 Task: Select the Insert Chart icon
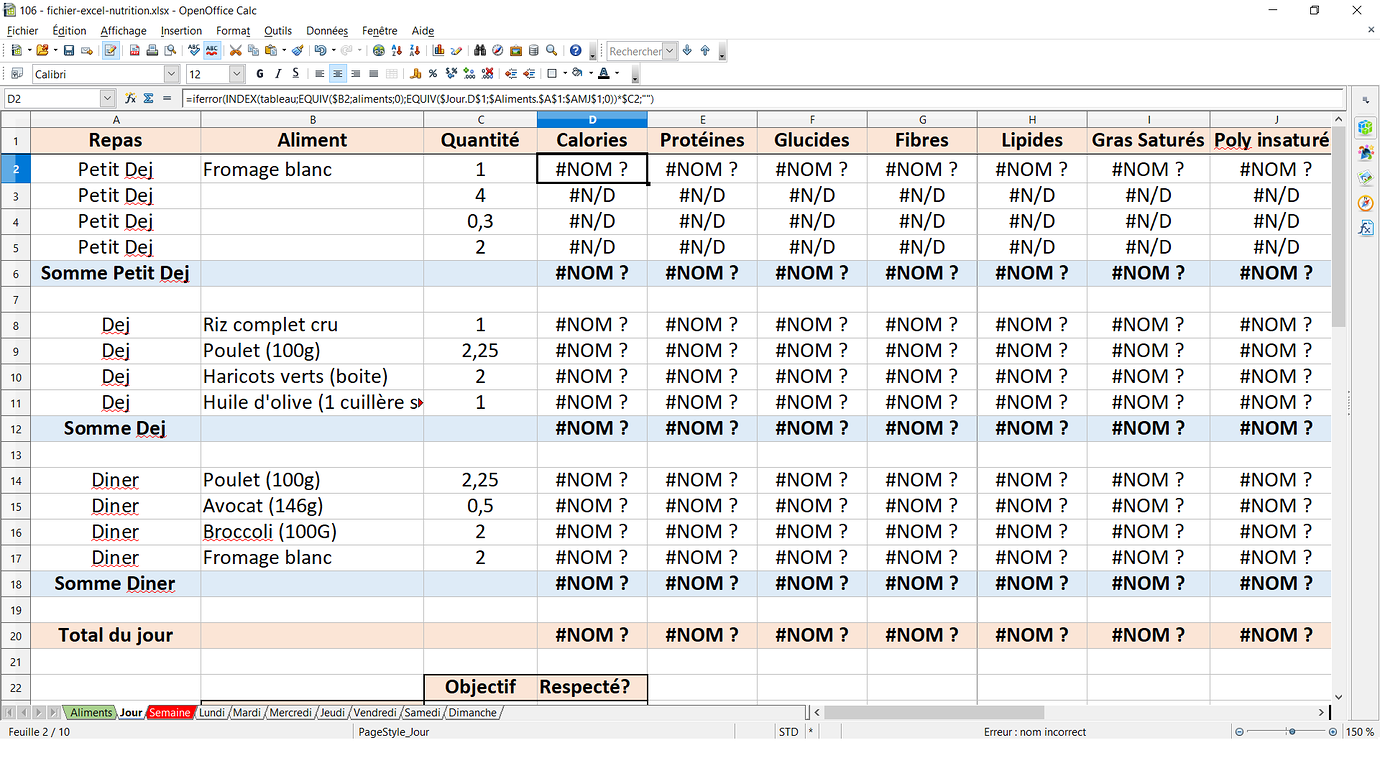pyautogui.click(x=438, y=51)
